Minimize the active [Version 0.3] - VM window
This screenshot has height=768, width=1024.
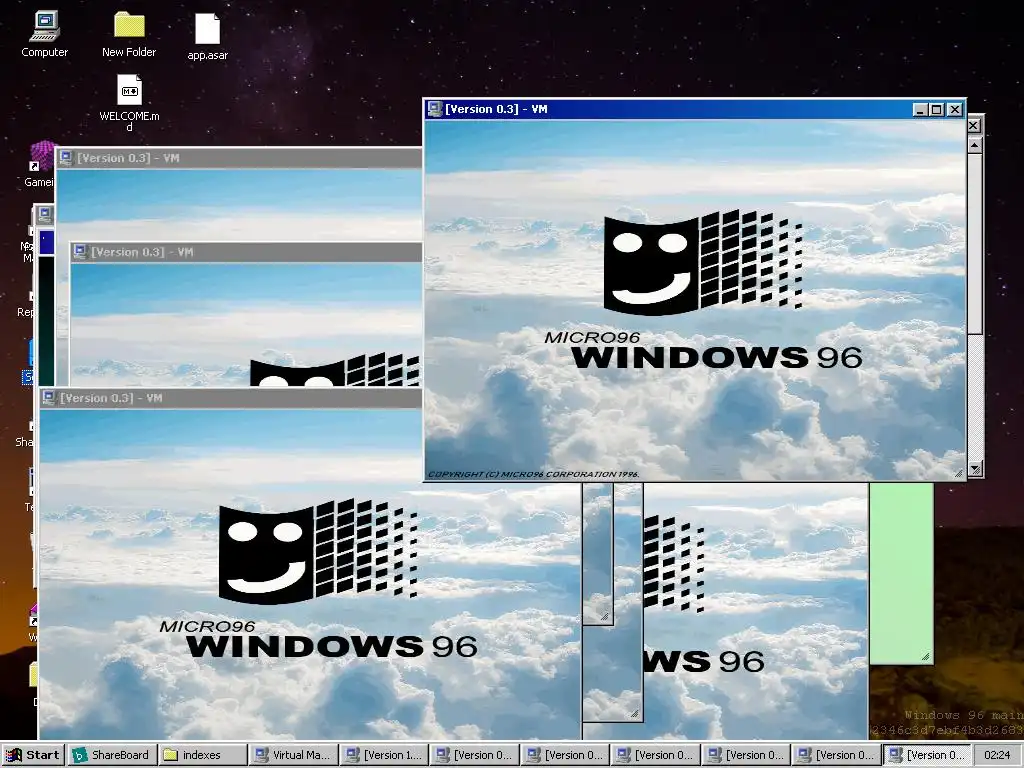coord(920,110)
